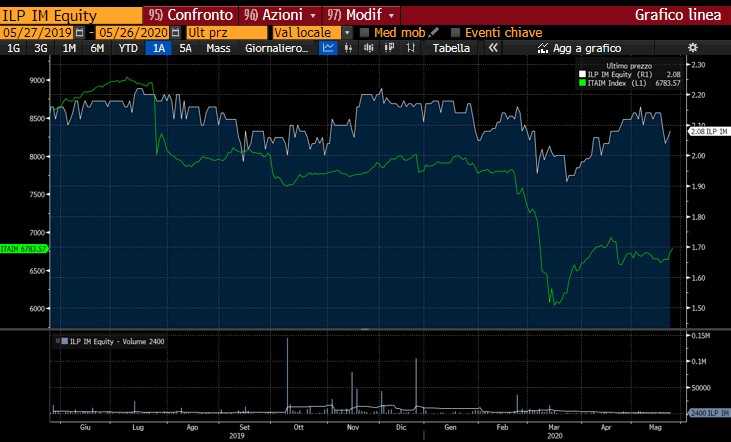
Task: Select the 1G time range
Action: pos(14,48)
